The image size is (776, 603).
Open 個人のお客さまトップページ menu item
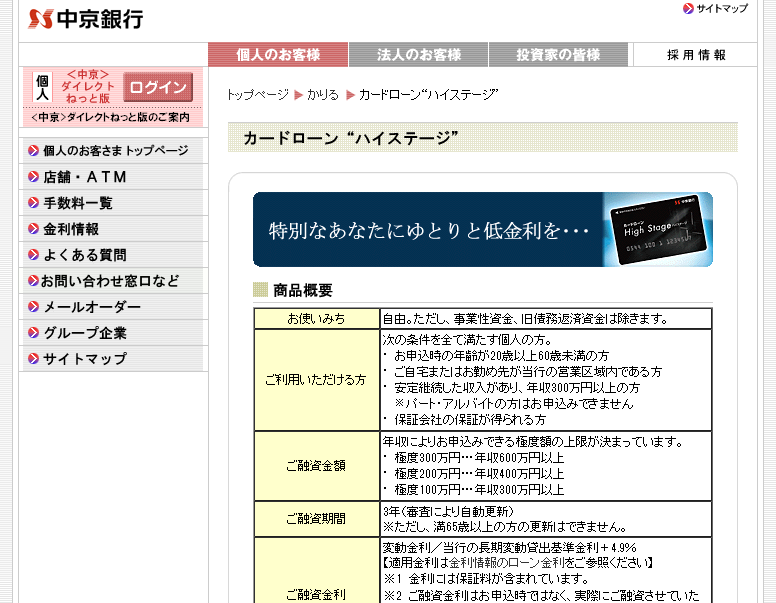(x=116, y=151)
